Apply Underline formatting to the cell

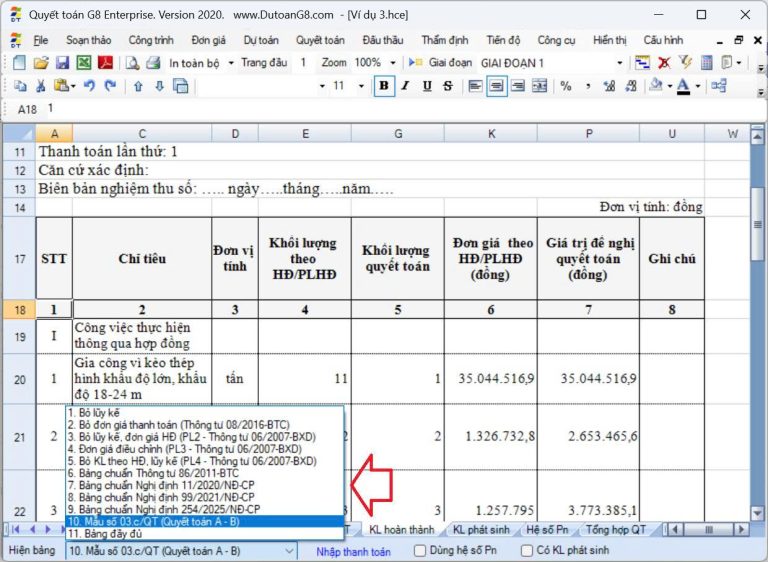pyautogui.click(x=427, y=86)
